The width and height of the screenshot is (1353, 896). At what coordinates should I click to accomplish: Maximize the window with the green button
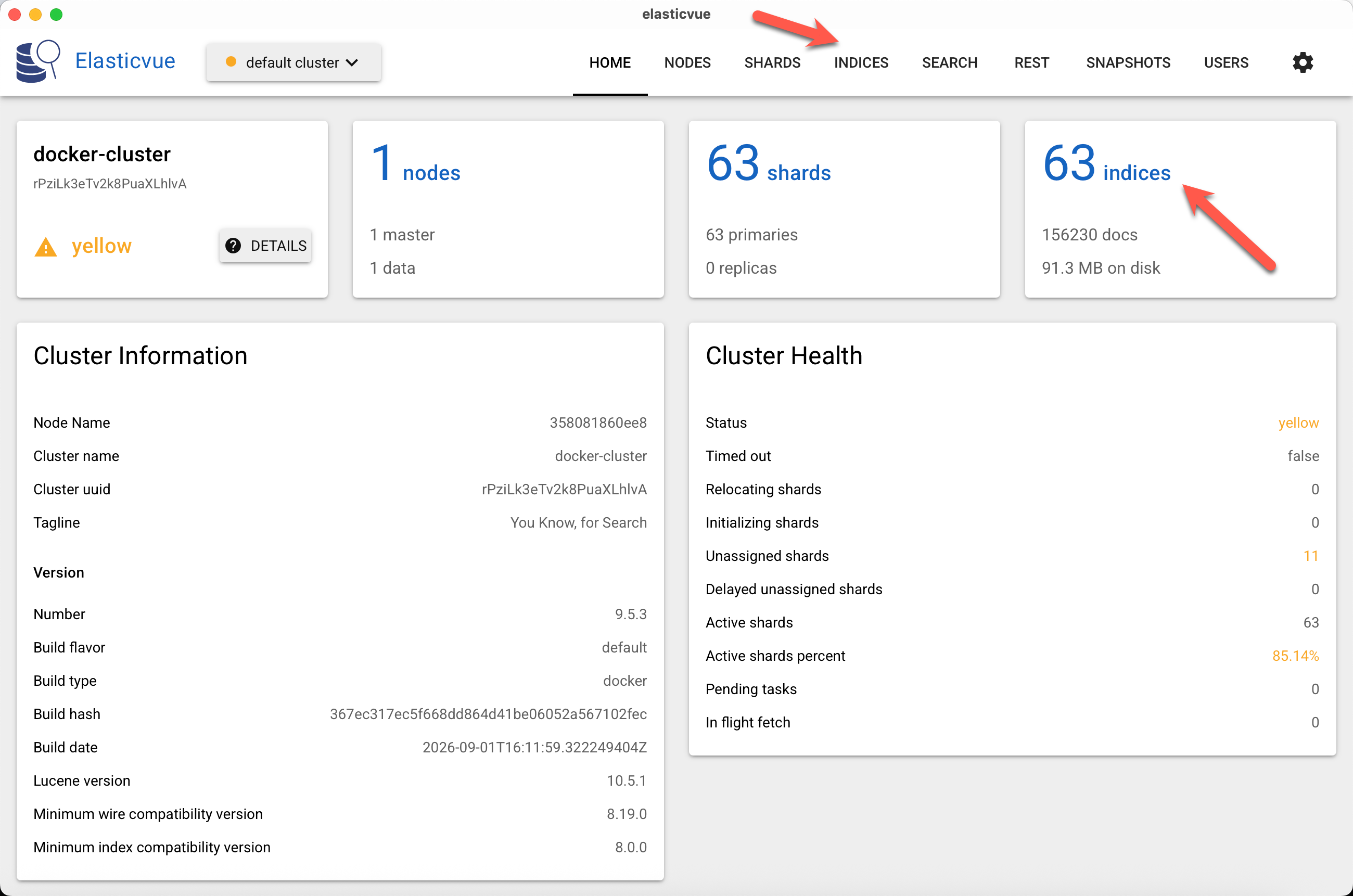(x=56, y=14)
